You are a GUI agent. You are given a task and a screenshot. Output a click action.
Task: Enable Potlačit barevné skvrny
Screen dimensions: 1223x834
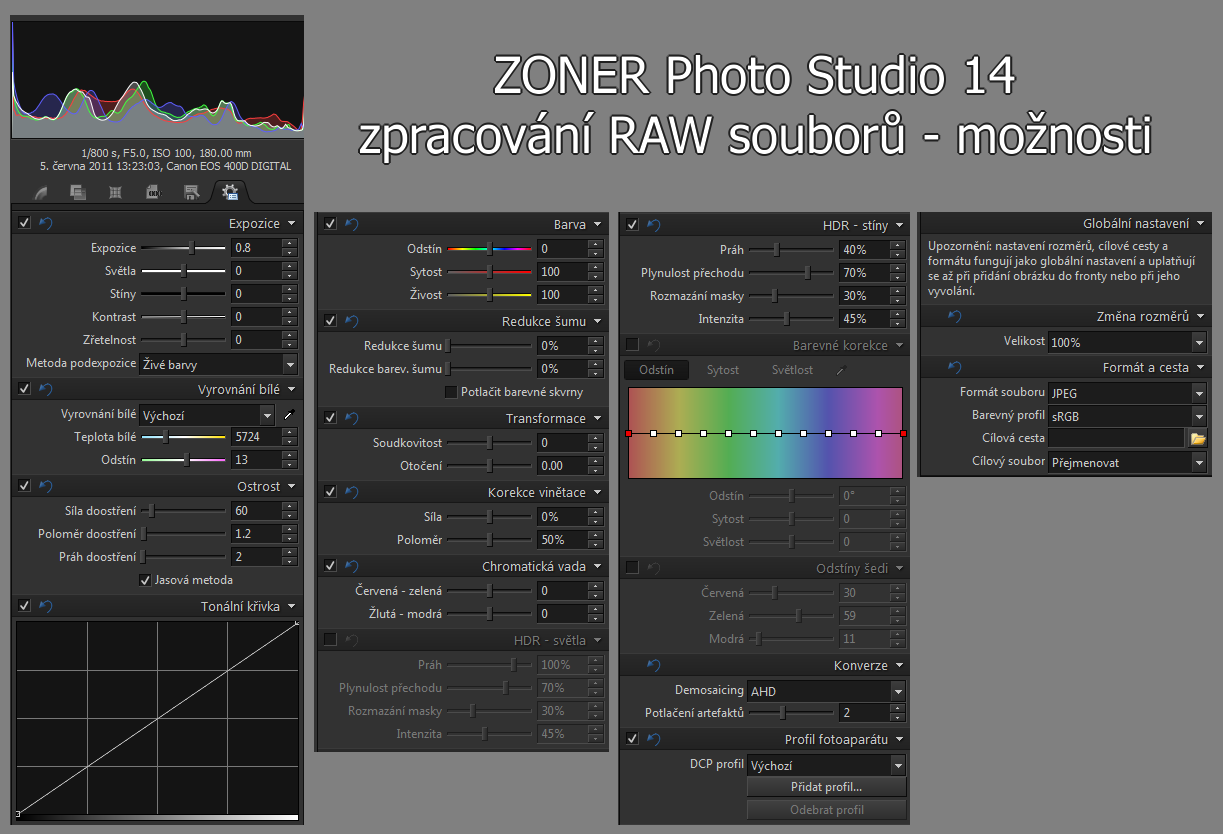point(451,392)
